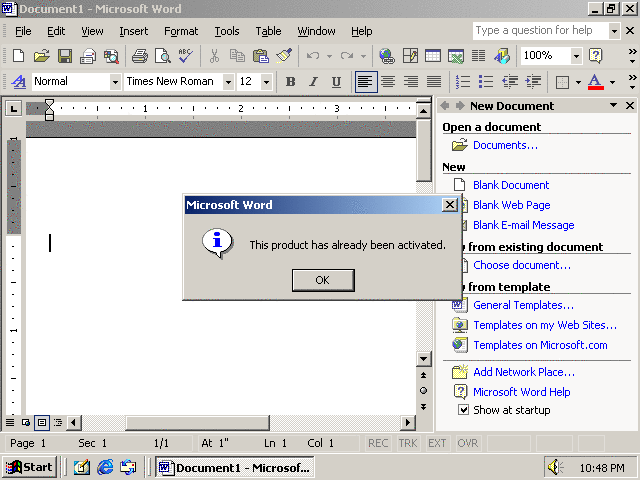Open the Table menu
The width and height of the screenshot is (640, 480).
pos(268,31)
